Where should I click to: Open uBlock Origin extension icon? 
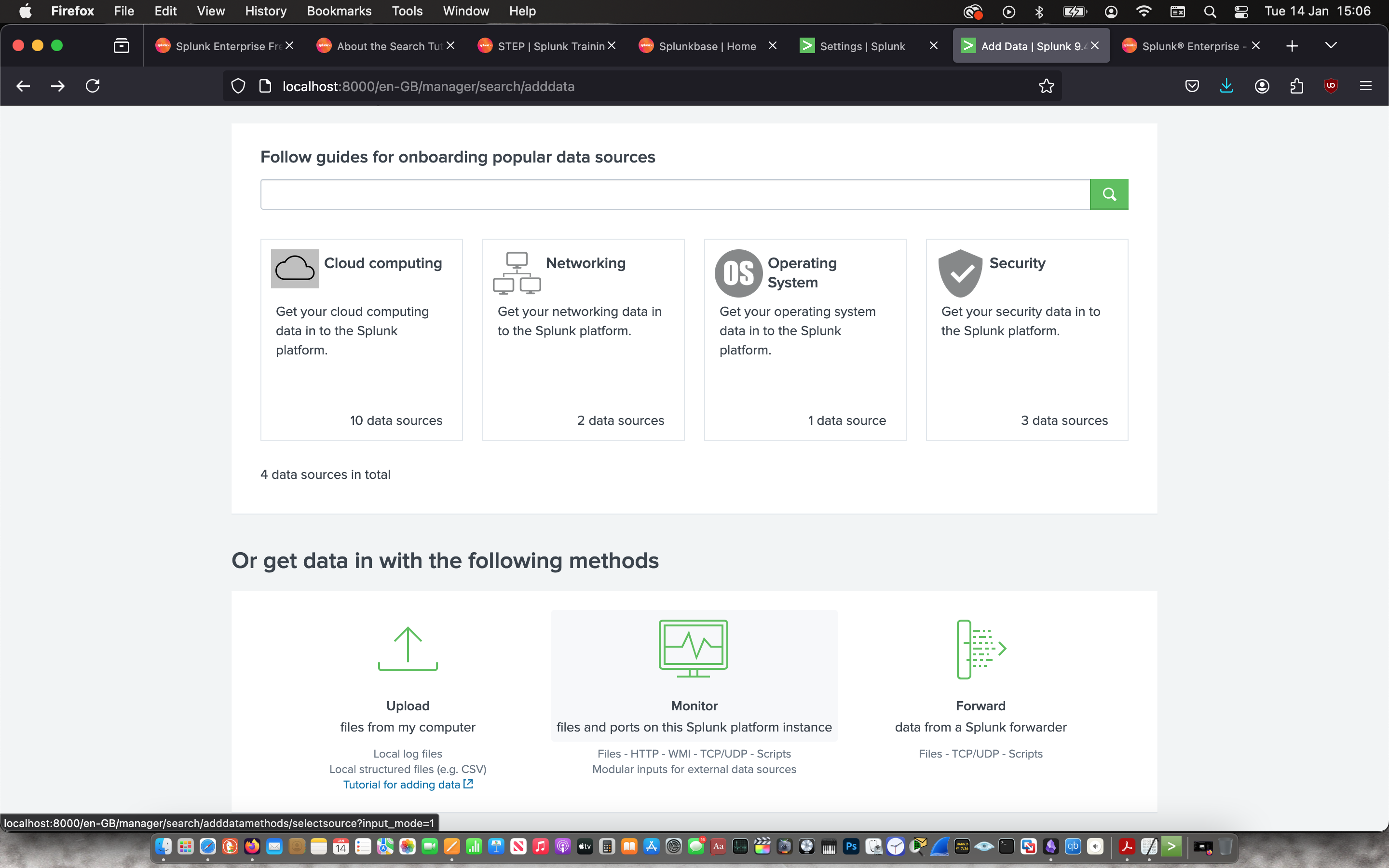coord(1331,86)
